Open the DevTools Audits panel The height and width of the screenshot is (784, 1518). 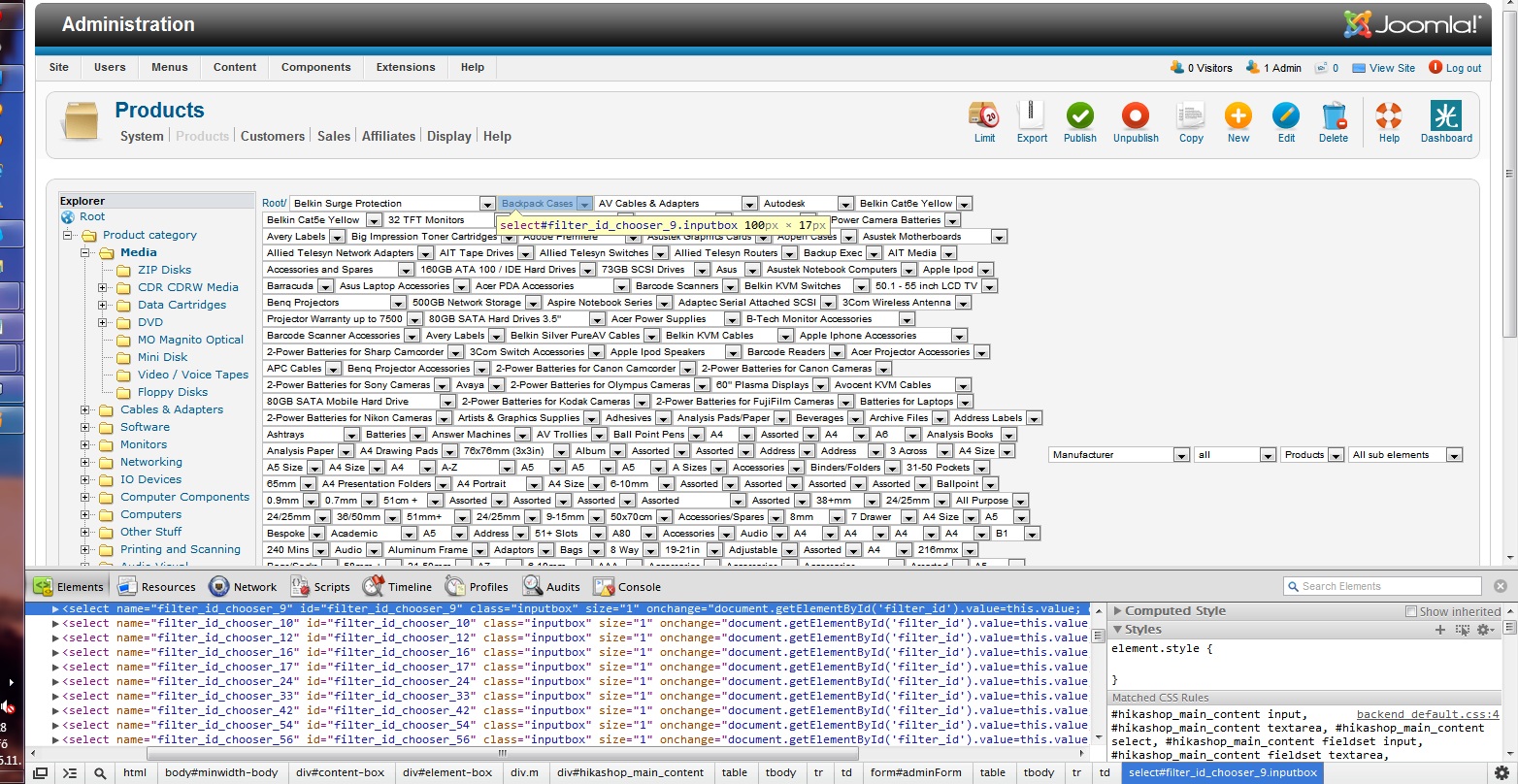pos(551,586)
